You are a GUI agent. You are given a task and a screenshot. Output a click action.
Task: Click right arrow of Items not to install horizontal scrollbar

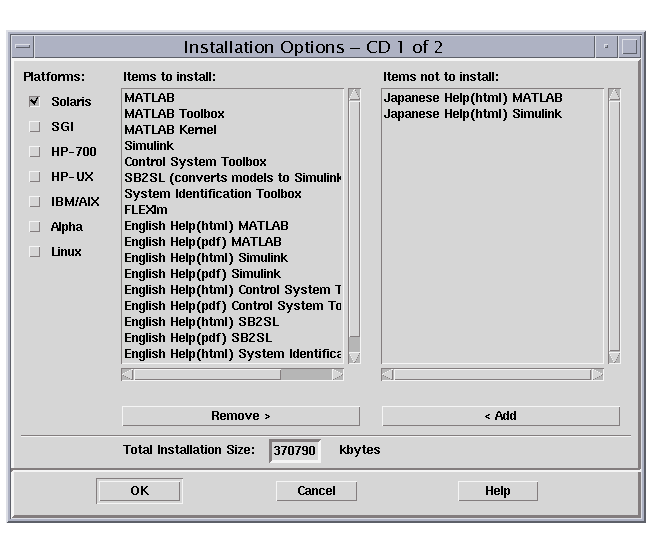click(x=598, y=374)
